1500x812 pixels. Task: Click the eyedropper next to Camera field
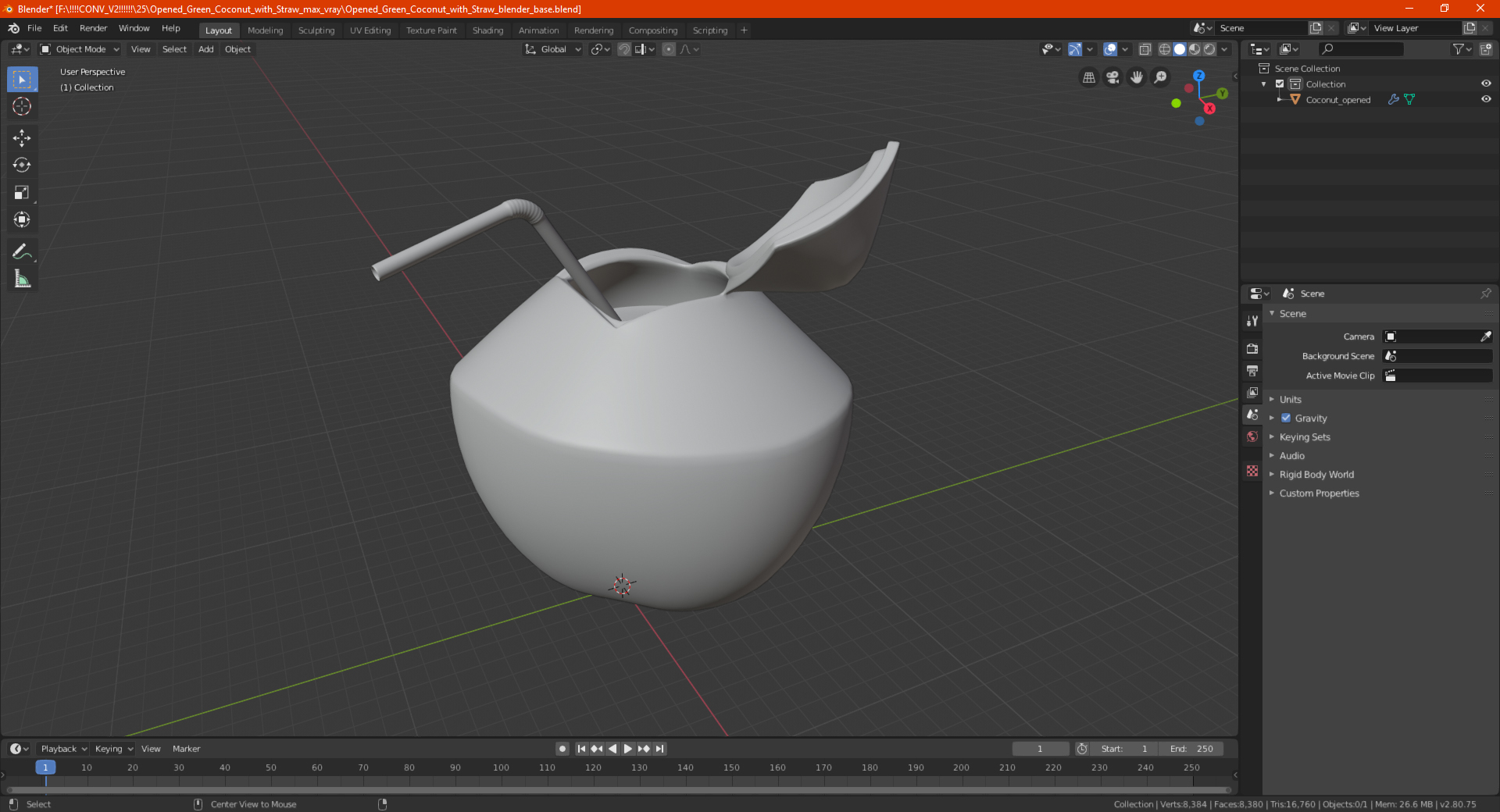coord(1485,337)
